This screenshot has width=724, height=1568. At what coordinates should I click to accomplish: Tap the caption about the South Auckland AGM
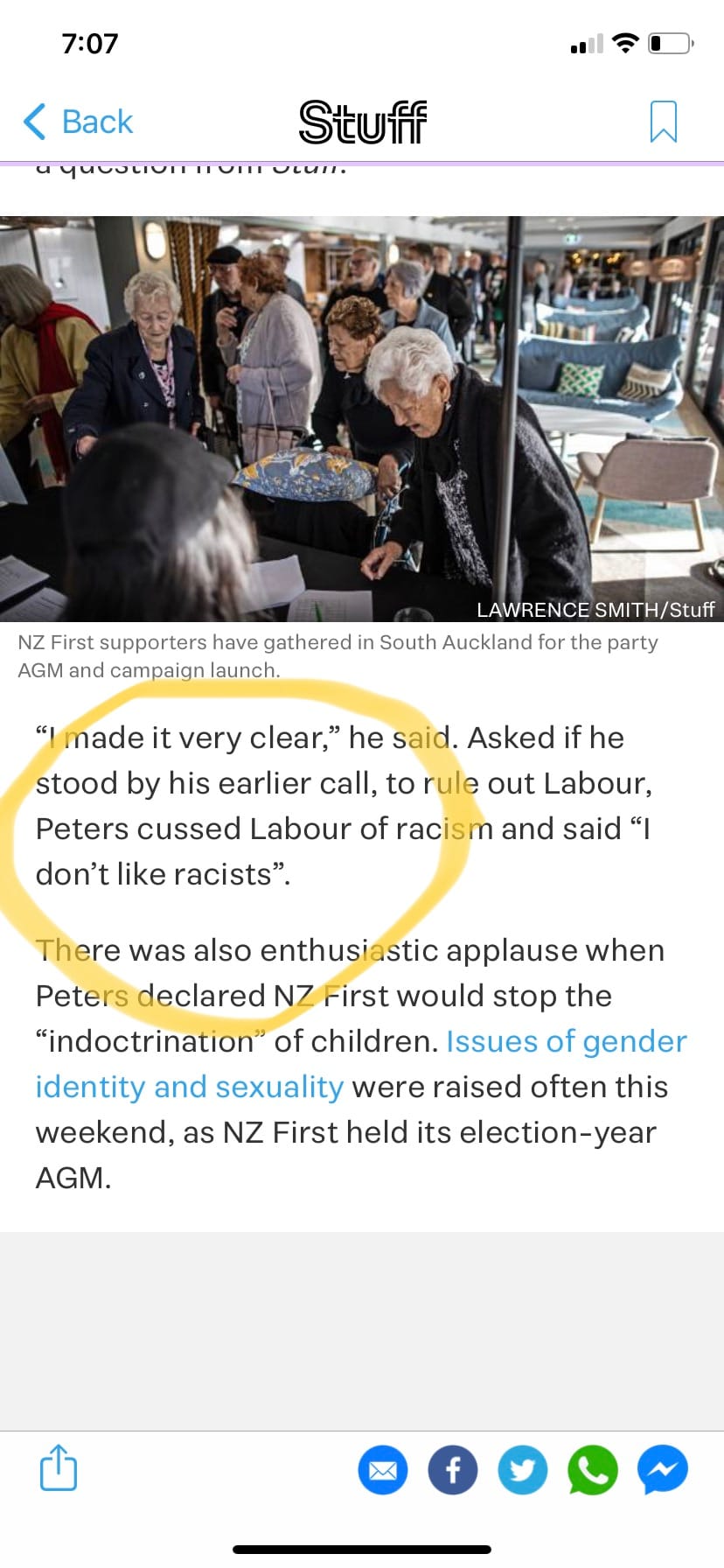click(x=338, y=656)
